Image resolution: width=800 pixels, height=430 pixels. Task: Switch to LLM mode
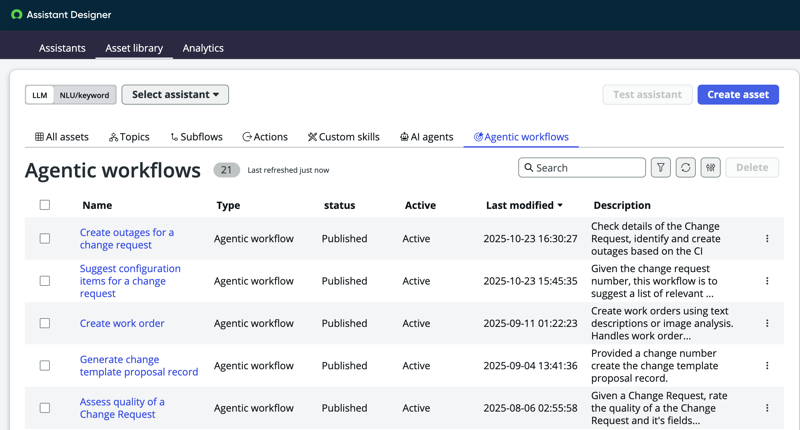[x=40, y=95]
